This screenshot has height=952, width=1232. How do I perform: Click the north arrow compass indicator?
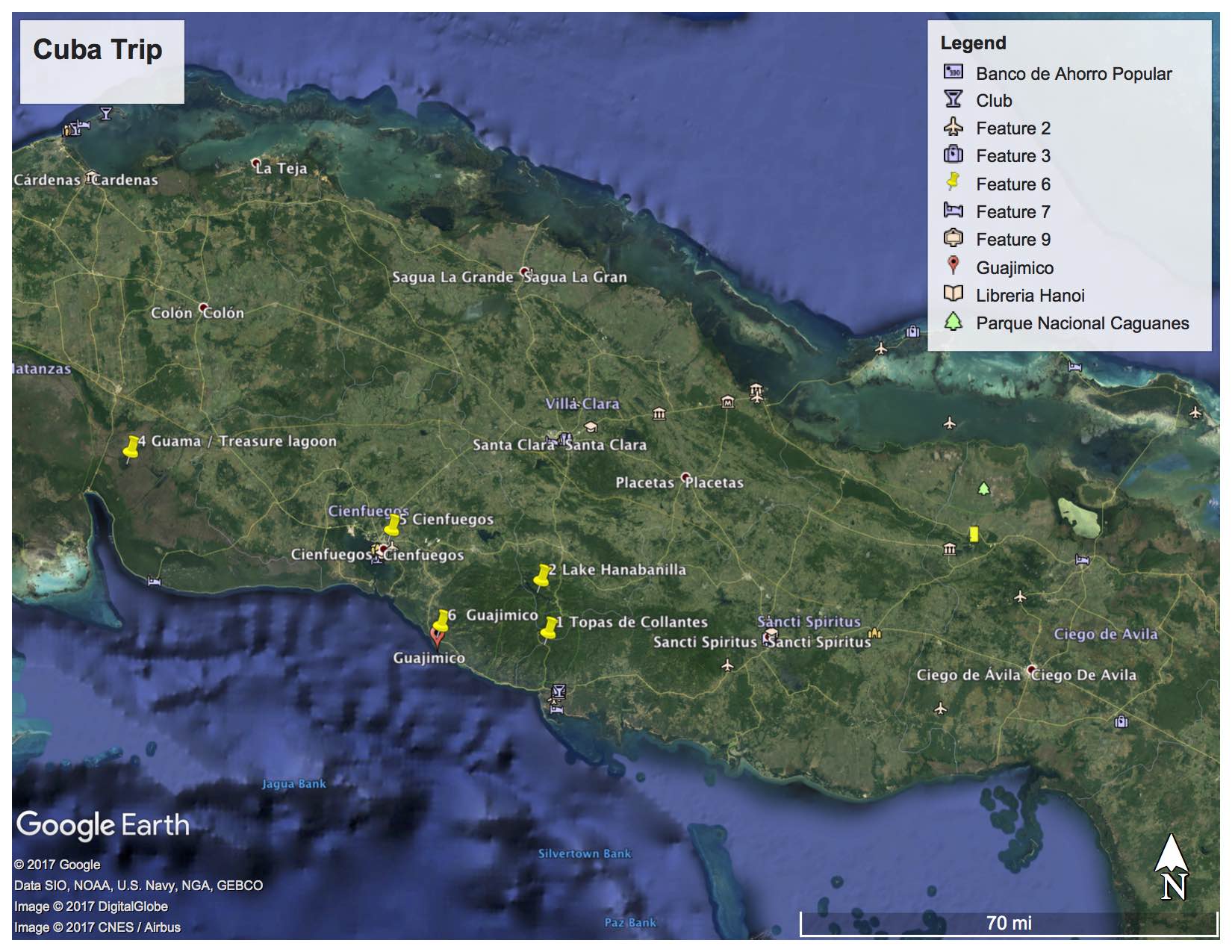[x=1172, y=866]
